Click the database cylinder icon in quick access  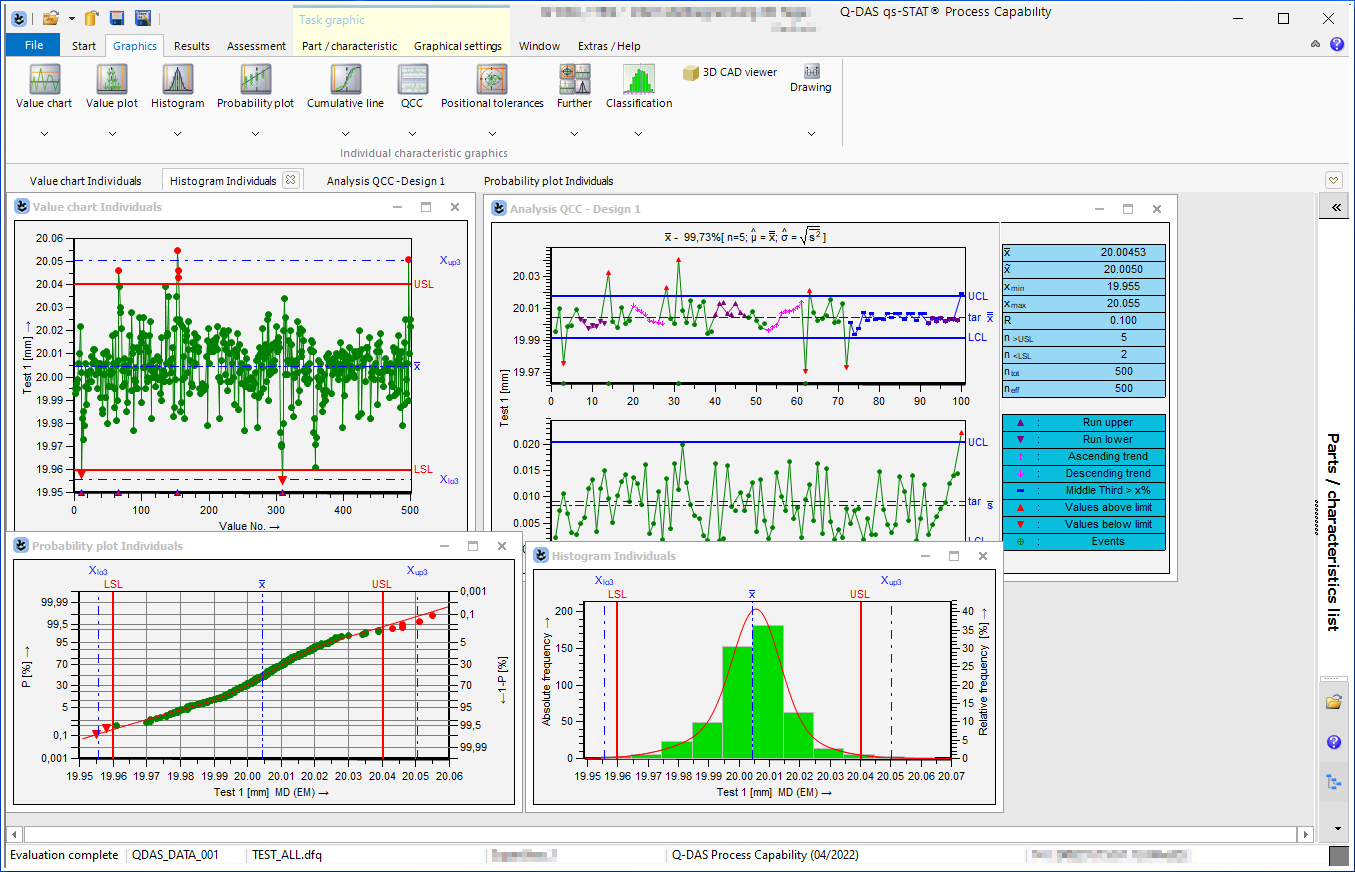click(92, 18)
